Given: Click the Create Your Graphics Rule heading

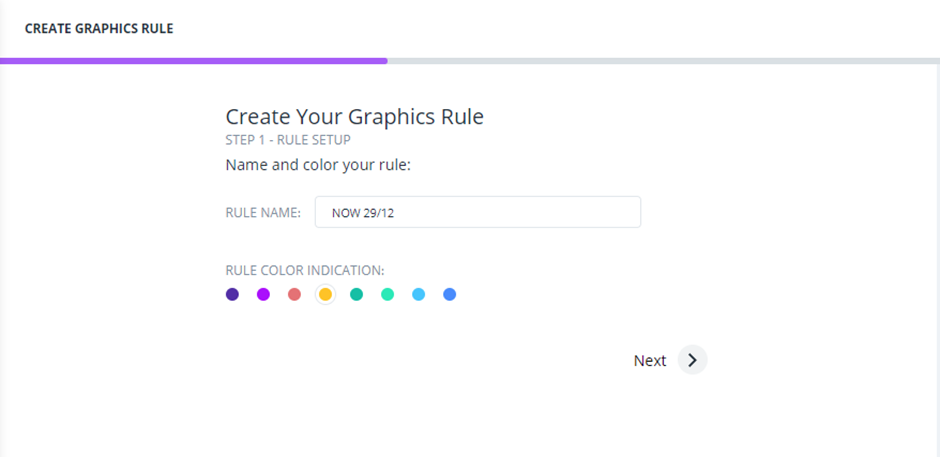Looking at the screenshot, I should click(354, 116).
